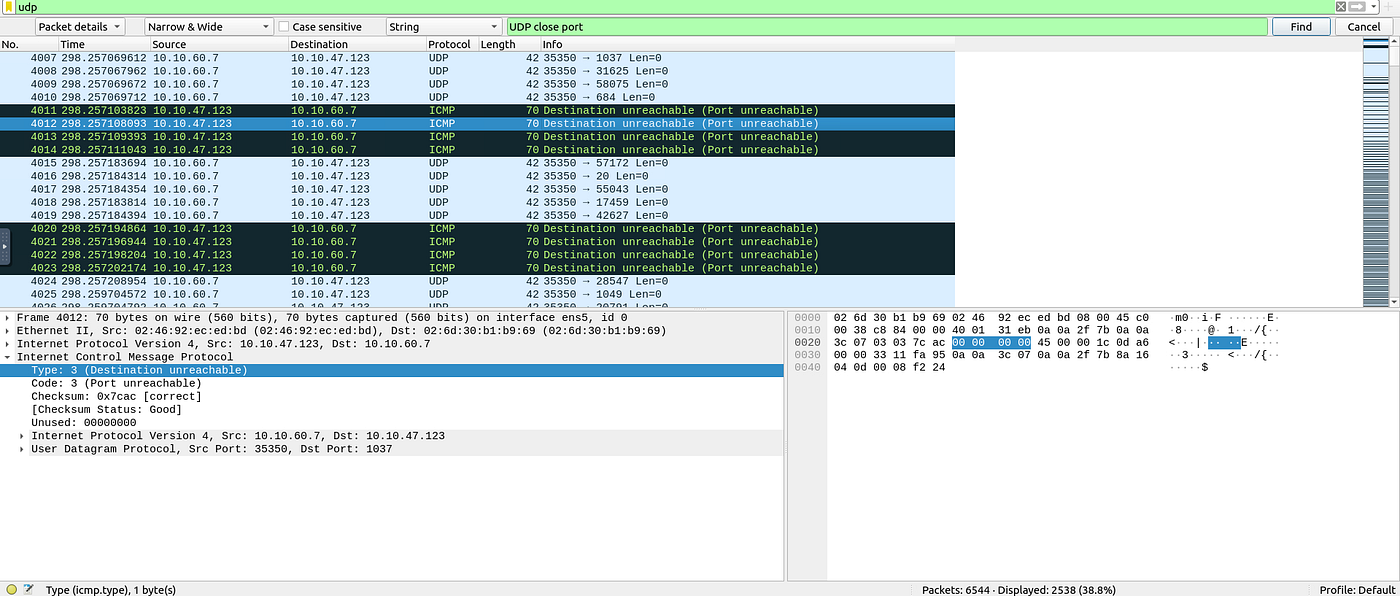Select packet number 4008 row

pos(477,71)
